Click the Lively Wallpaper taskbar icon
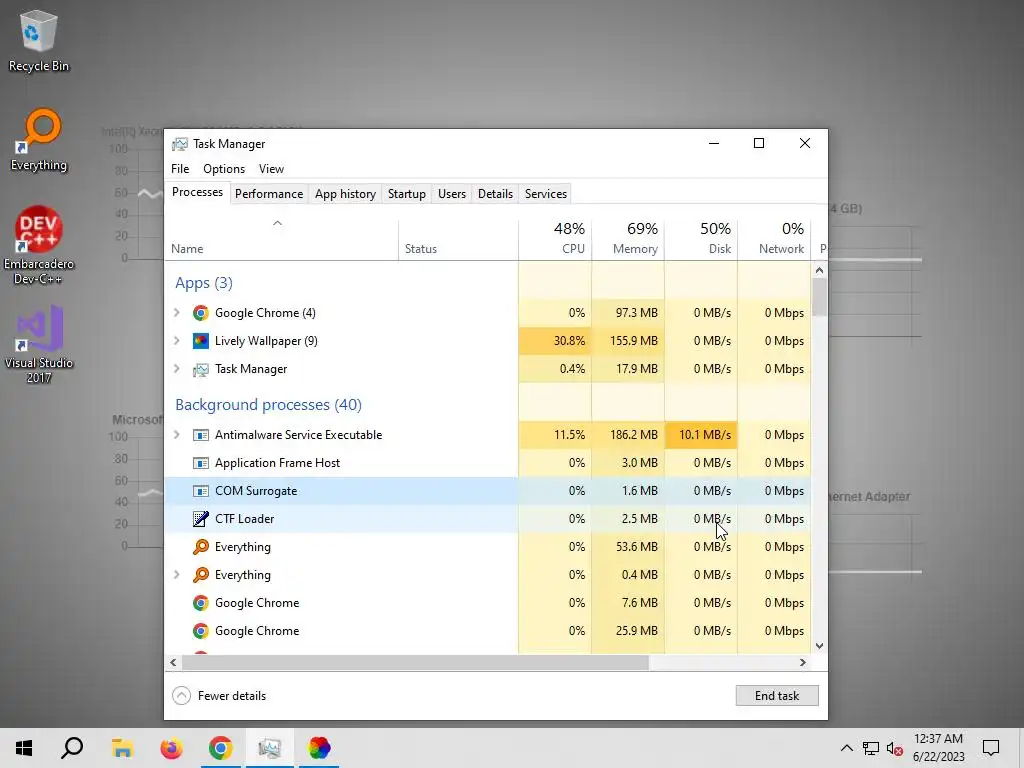 pyautogui.click(x=319, y=748)
